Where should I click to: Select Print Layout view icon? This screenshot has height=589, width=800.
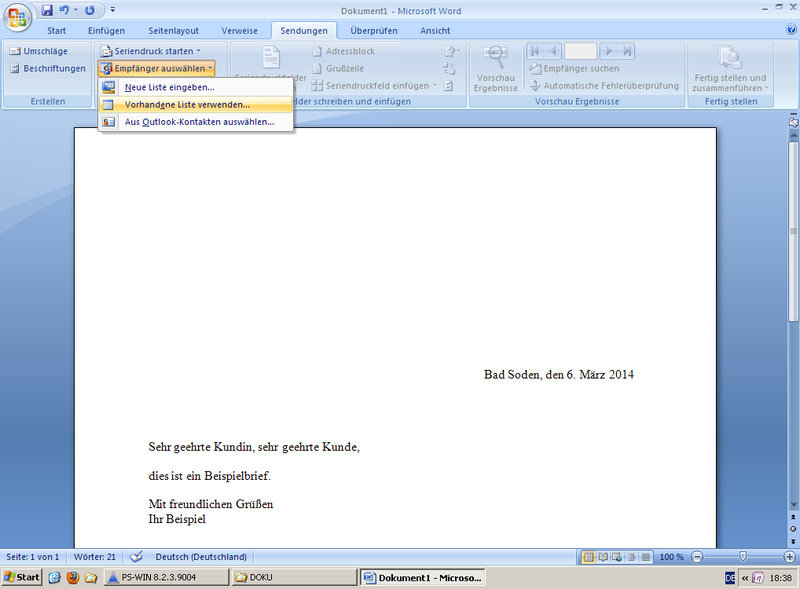588,557
